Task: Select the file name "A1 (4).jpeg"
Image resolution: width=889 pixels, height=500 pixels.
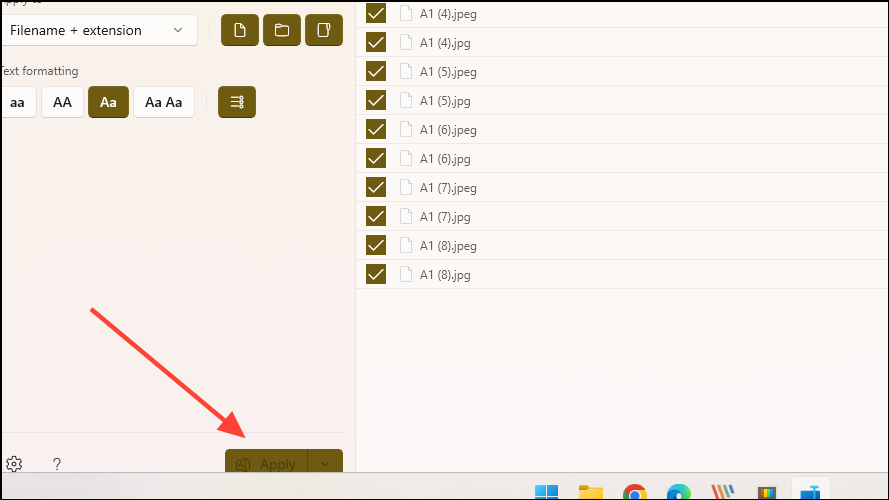Action: pyautogui.click(x=448, y=14)
